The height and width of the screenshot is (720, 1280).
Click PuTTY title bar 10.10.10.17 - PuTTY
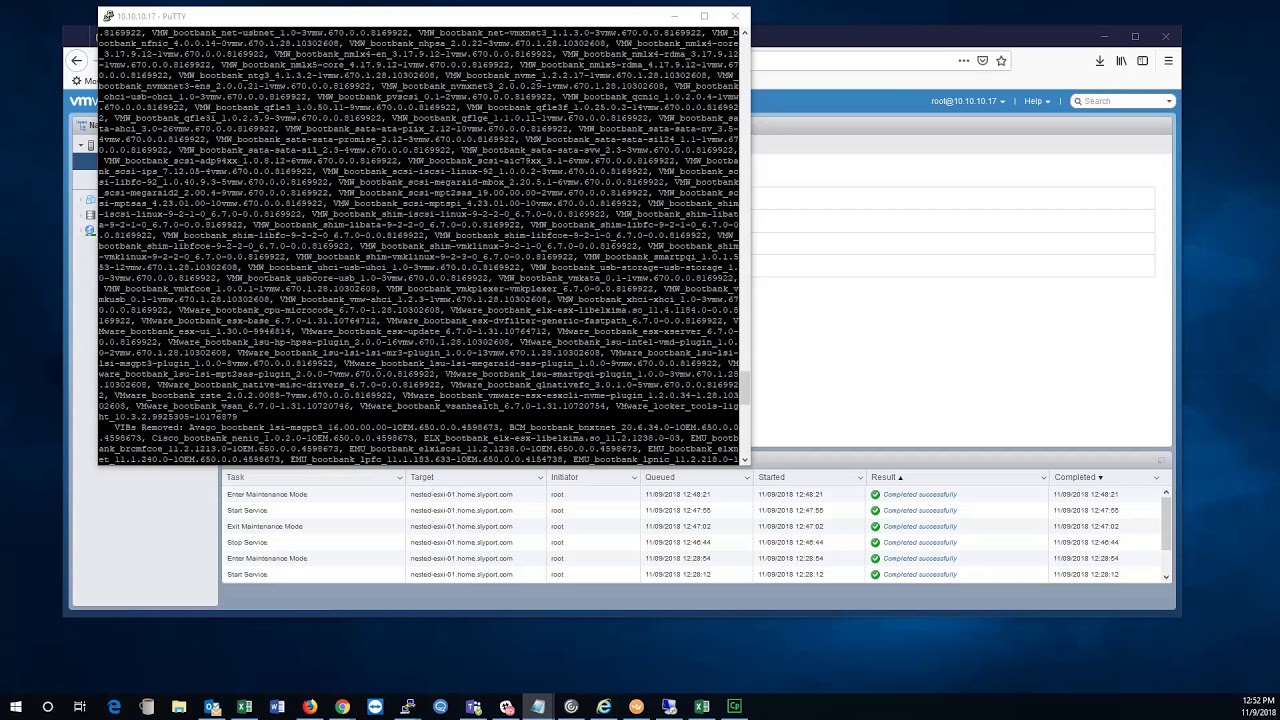(x=151, y=16)
